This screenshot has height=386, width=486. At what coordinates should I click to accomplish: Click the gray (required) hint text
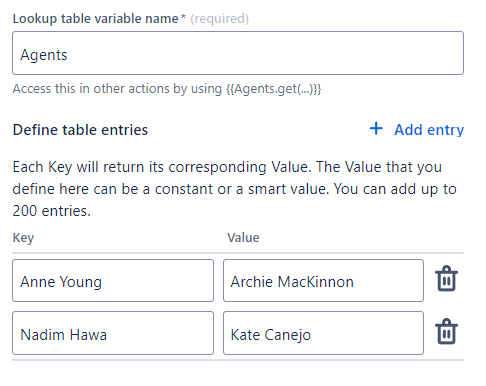pyautogui.click(x=220, y=19)
